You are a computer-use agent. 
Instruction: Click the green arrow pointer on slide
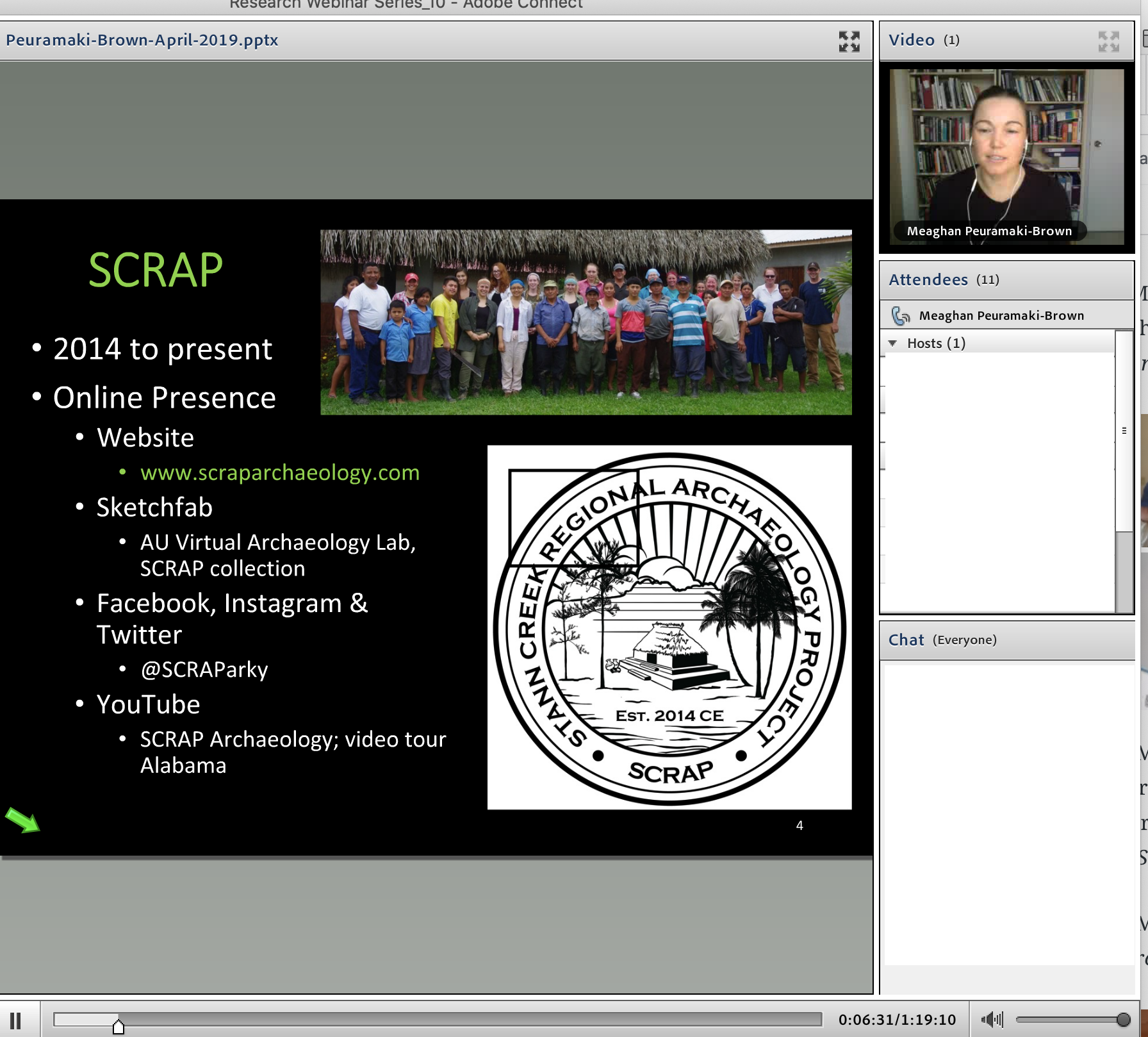[x=22, y=820]
